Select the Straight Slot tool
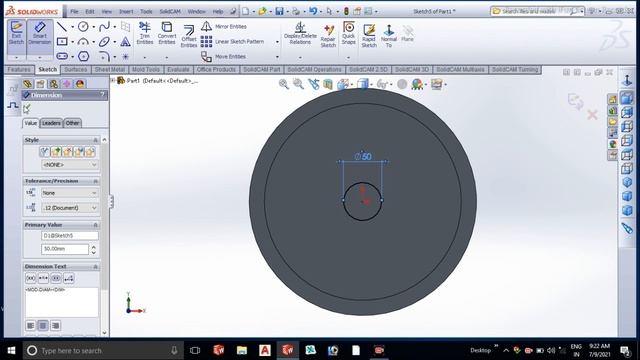 [x=62, y=56]
